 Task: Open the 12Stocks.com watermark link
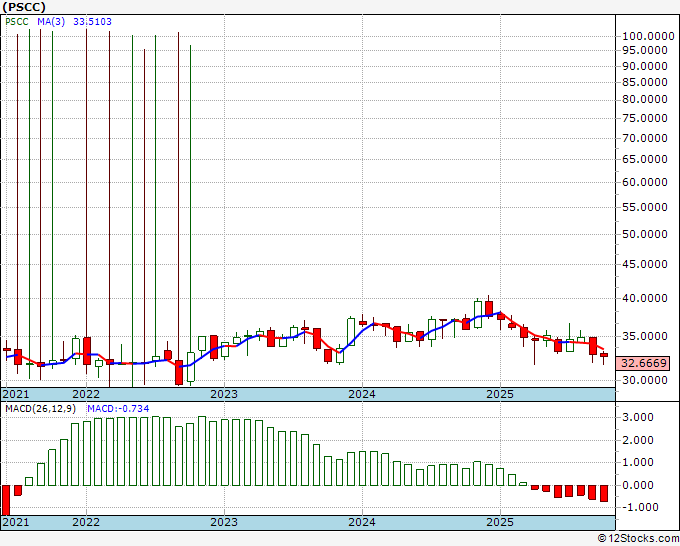click(x=638, y=539)
